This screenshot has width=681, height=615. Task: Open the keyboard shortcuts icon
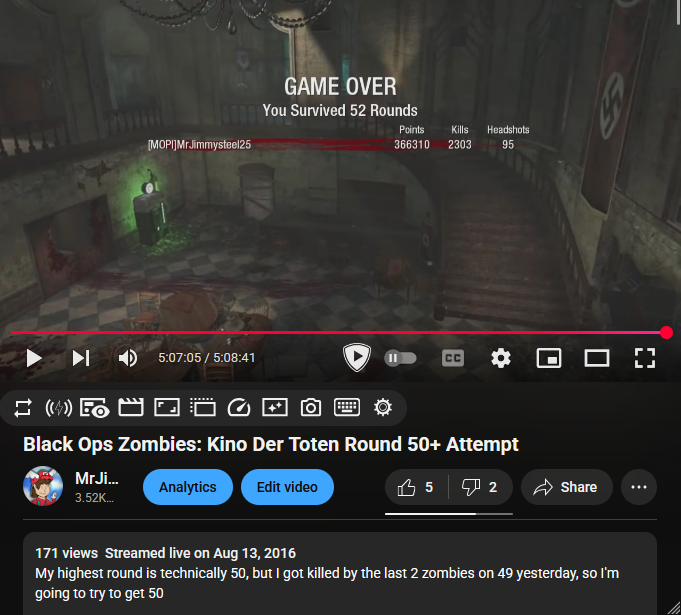tap(347, 407)
